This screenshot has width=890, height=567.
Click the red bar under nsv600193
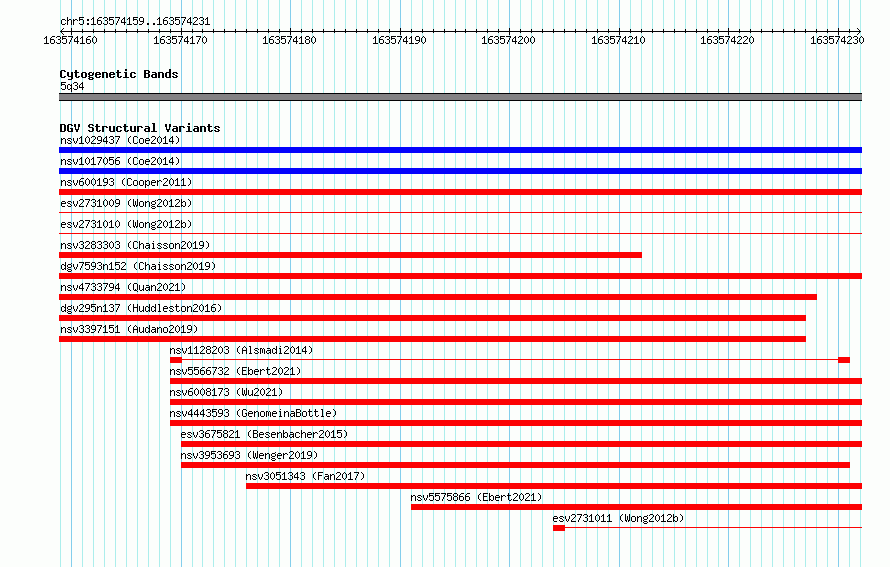(460, 192)
